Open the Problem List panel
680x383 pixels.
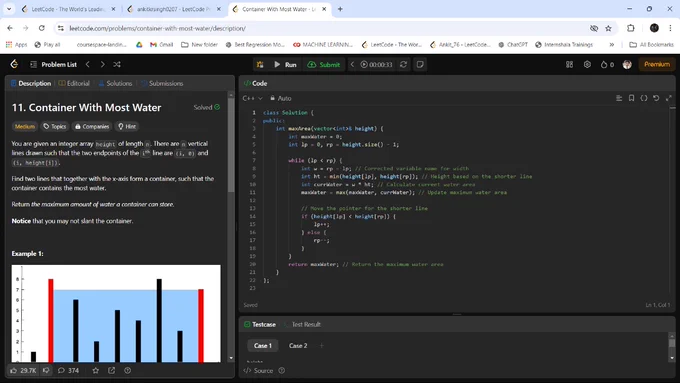54,64
